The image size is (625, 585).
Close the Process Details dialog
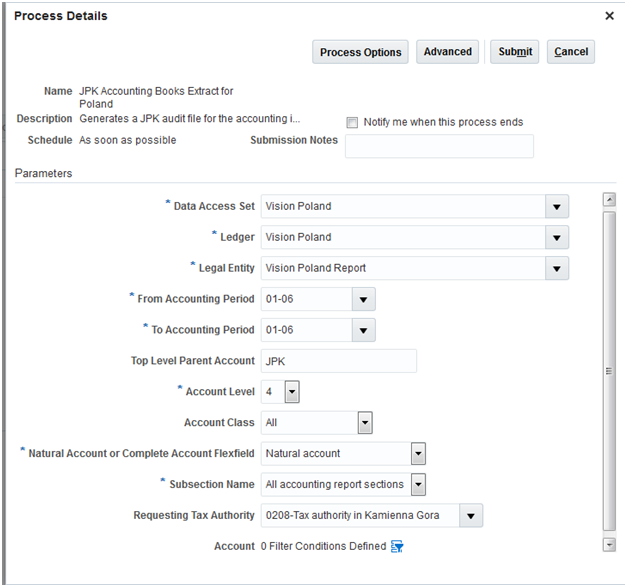609,16
